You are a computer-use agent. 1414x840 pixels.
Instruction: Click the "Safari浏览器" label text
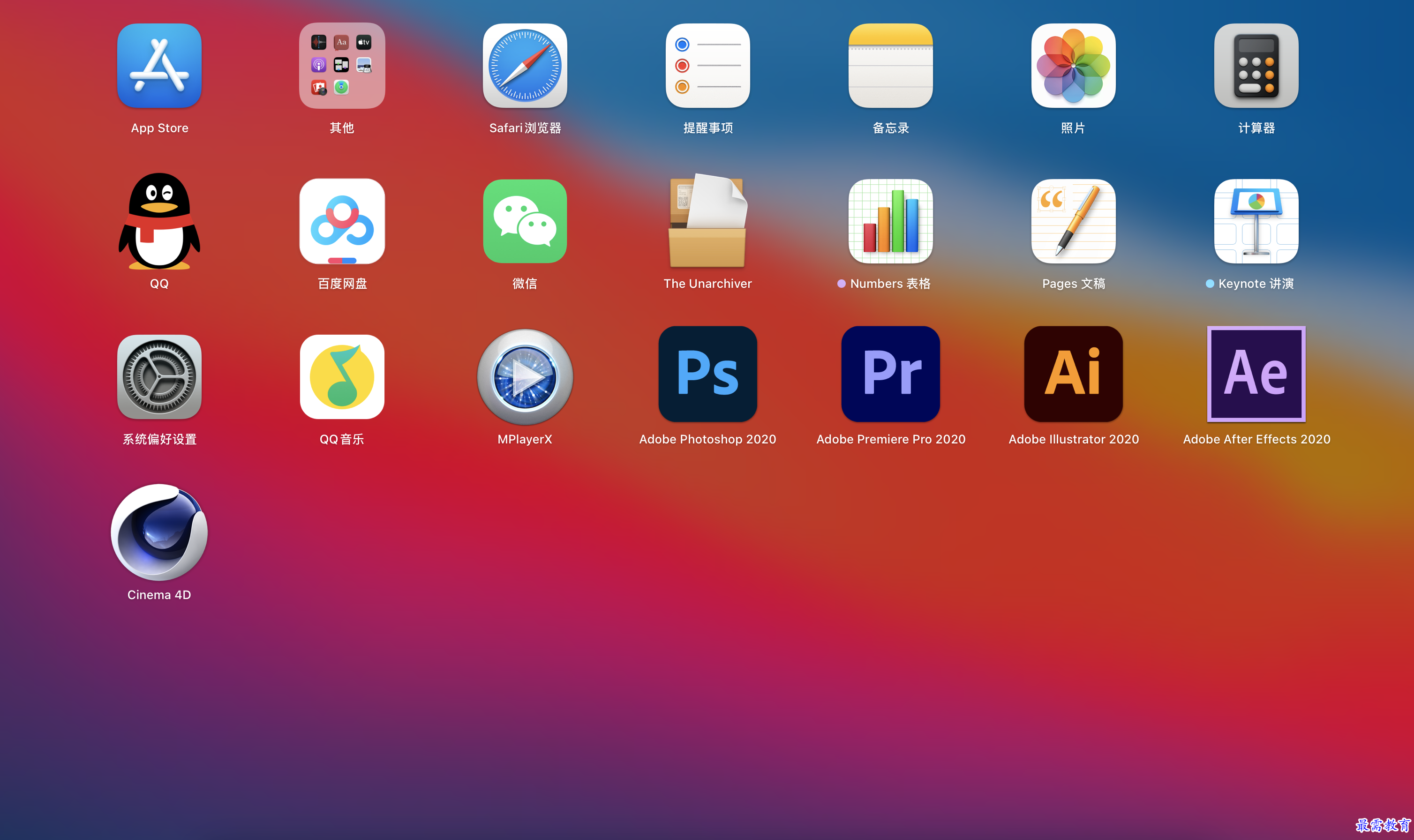(525, 128)
